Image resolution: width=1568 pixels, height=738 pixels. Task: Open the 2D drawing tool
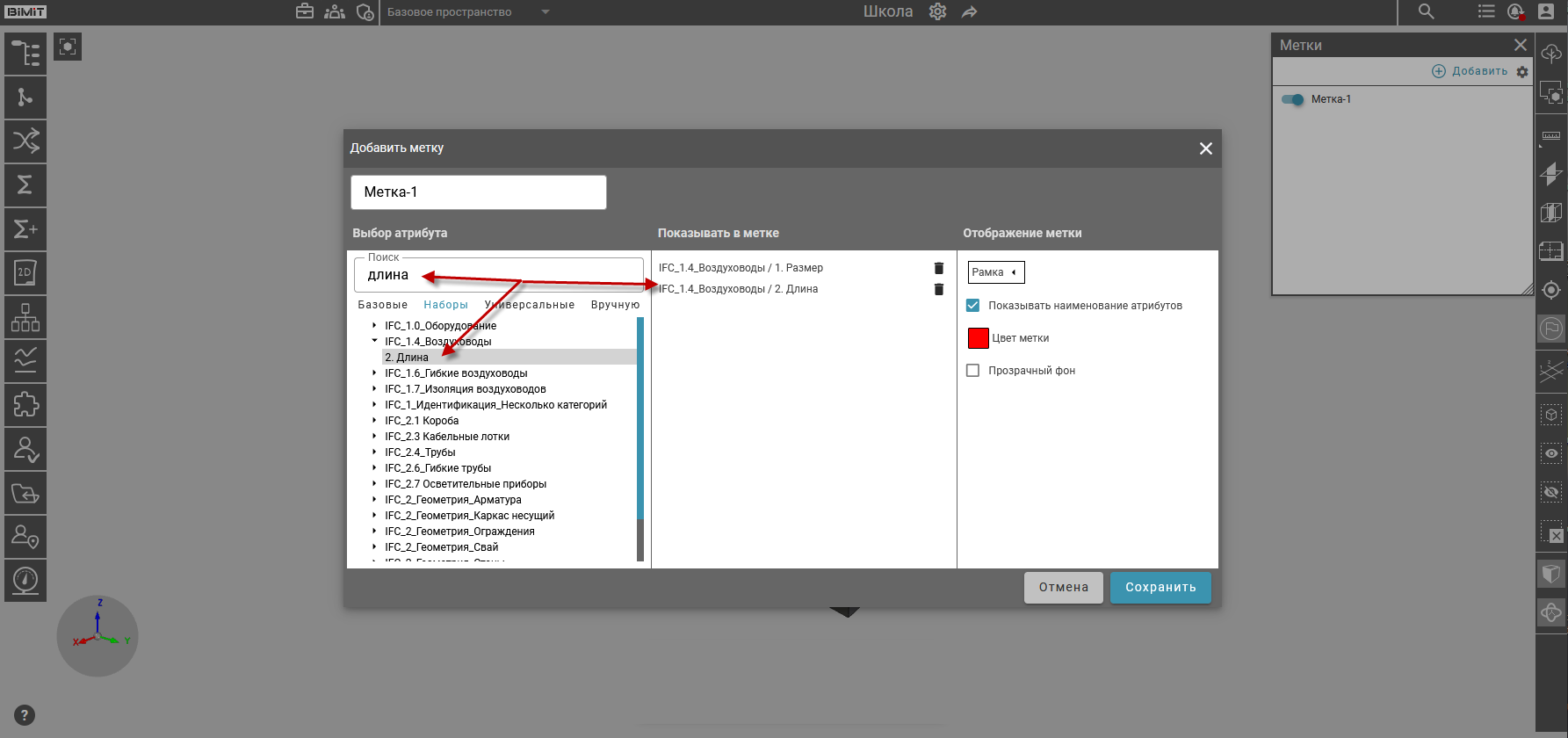[x=25, y=273]
